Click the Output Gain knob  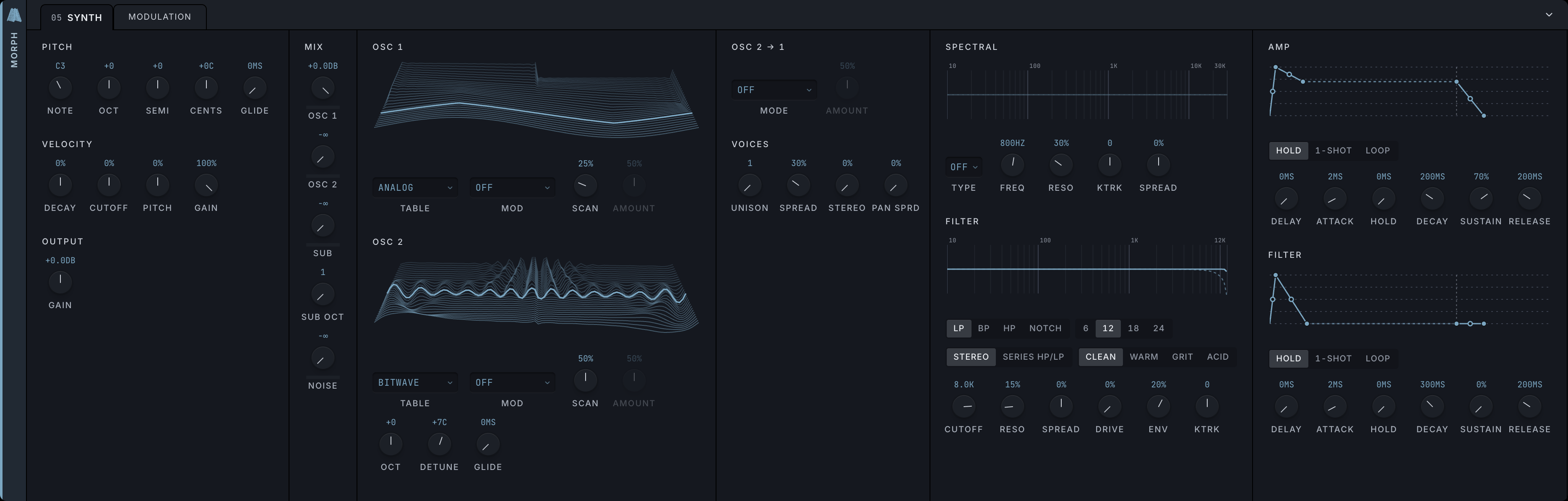pos(60,281)
